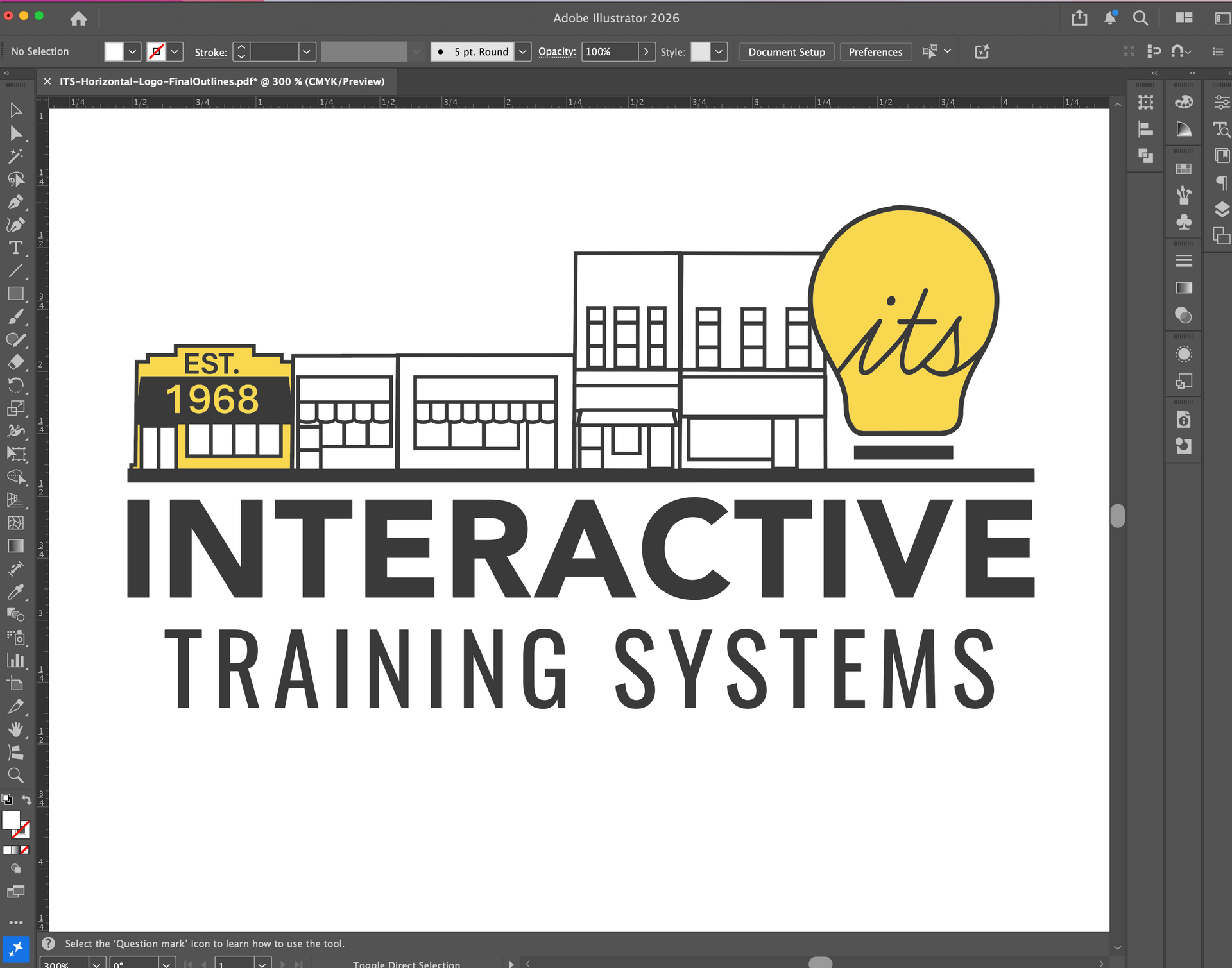Open the control bar options menu

click(x=1218, y=51)
